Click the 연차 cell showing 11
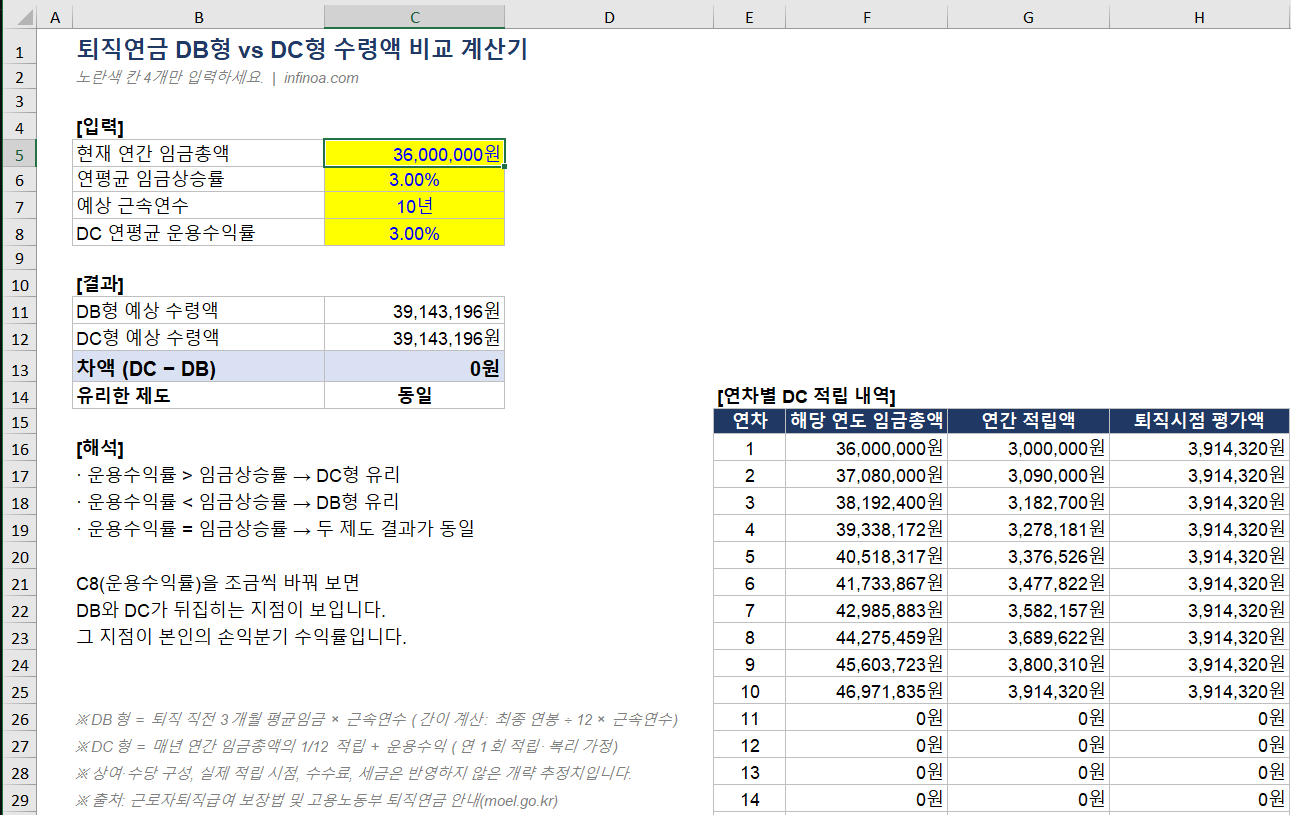This screenshot has width=1291, height=815. point(749,718)
